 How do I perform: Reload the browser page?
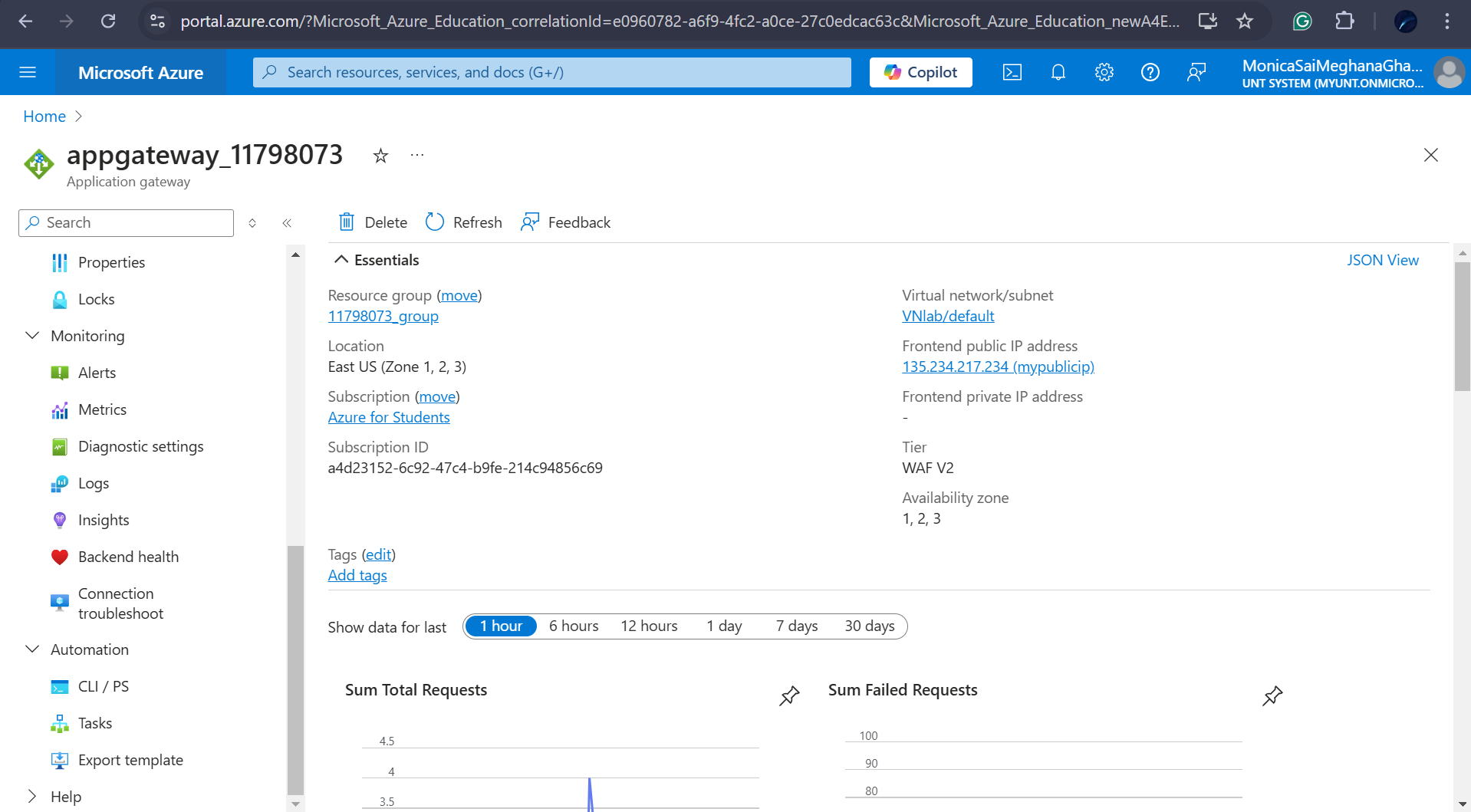(x=108, y=21)
